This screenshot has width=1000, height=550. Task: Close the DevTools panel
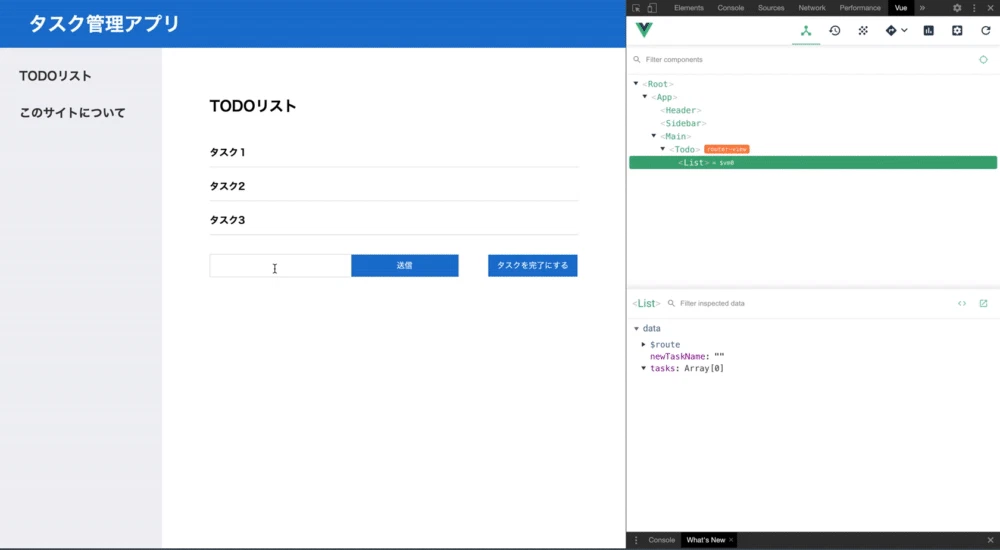(x=990, y=8)
